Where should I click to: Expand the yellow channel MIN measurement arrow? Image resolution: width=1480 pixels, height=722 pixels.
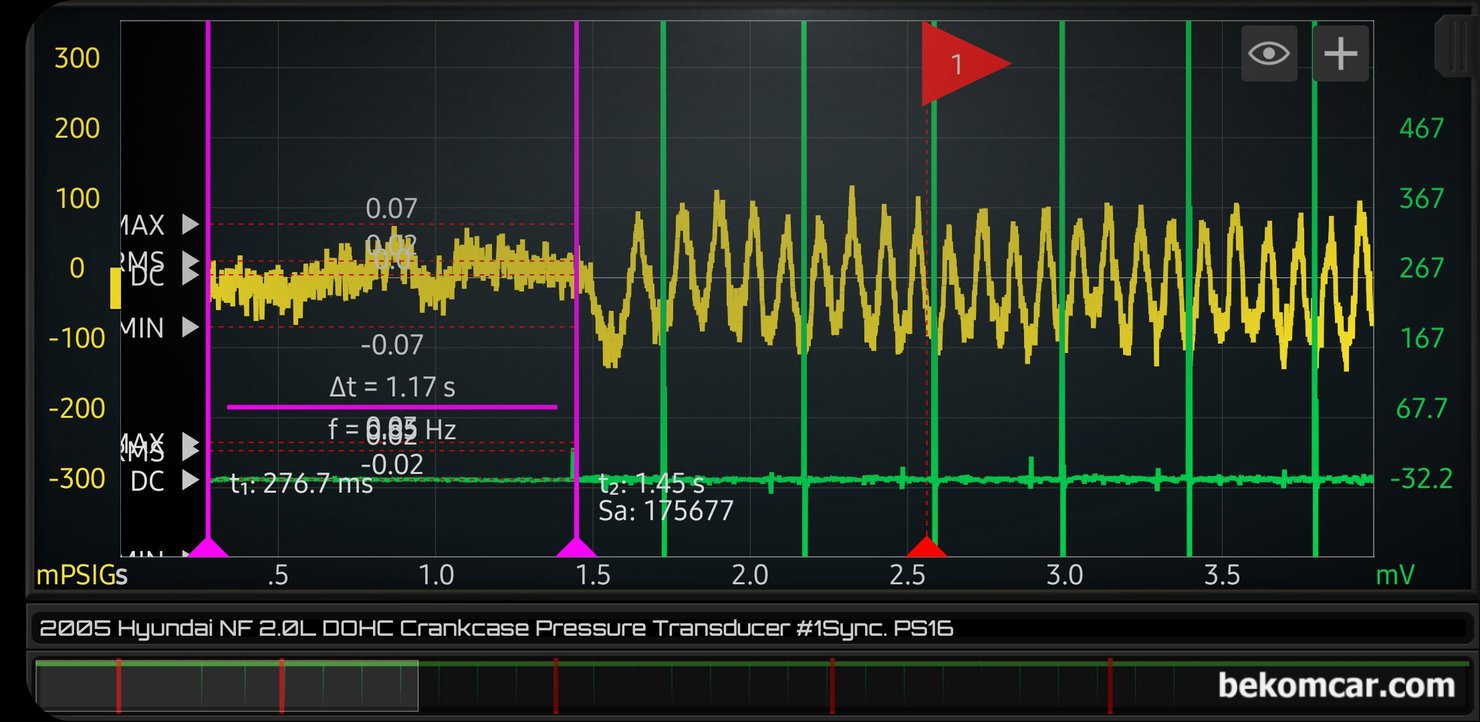coord(190,327)
